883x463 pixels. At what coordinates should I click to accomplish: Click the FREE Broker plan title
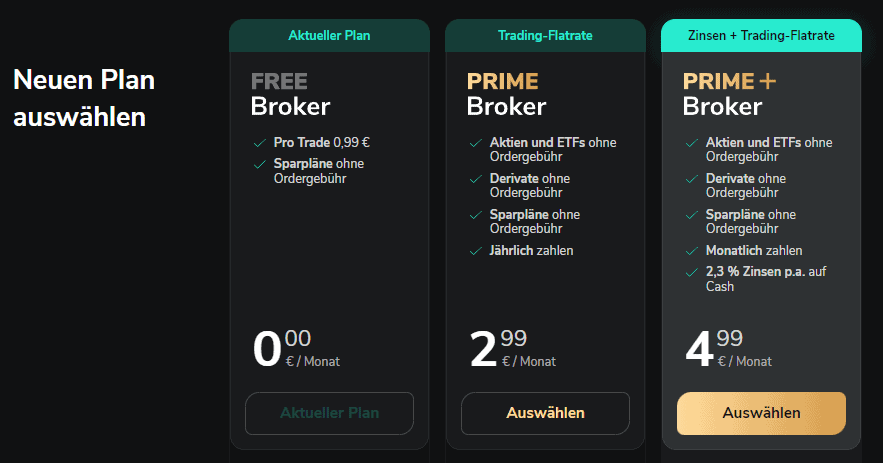point(290,93)
